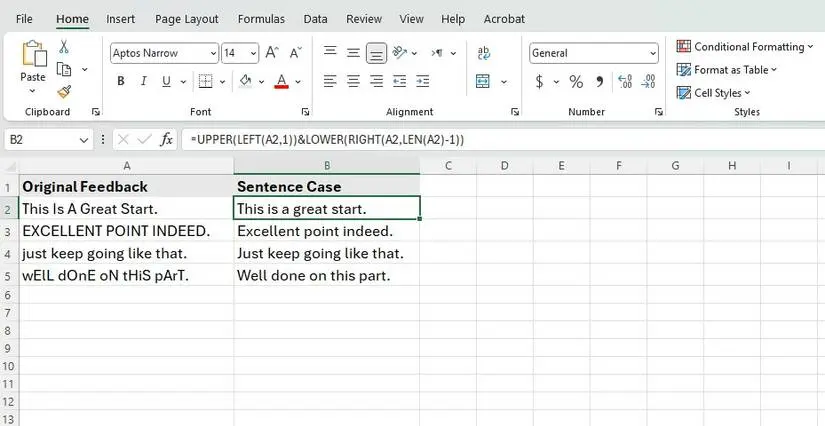Apply Comma Style format

599,82
